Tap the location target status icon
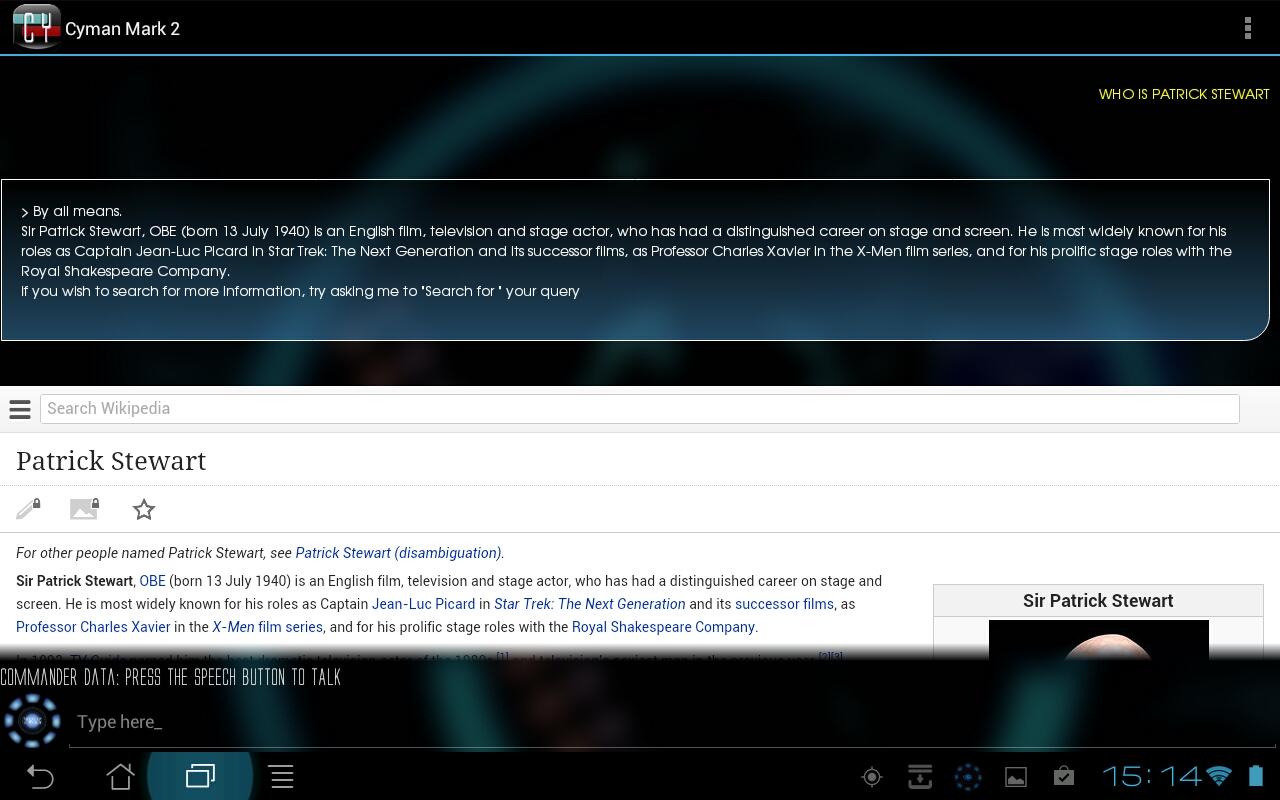 tap(872, 777)
